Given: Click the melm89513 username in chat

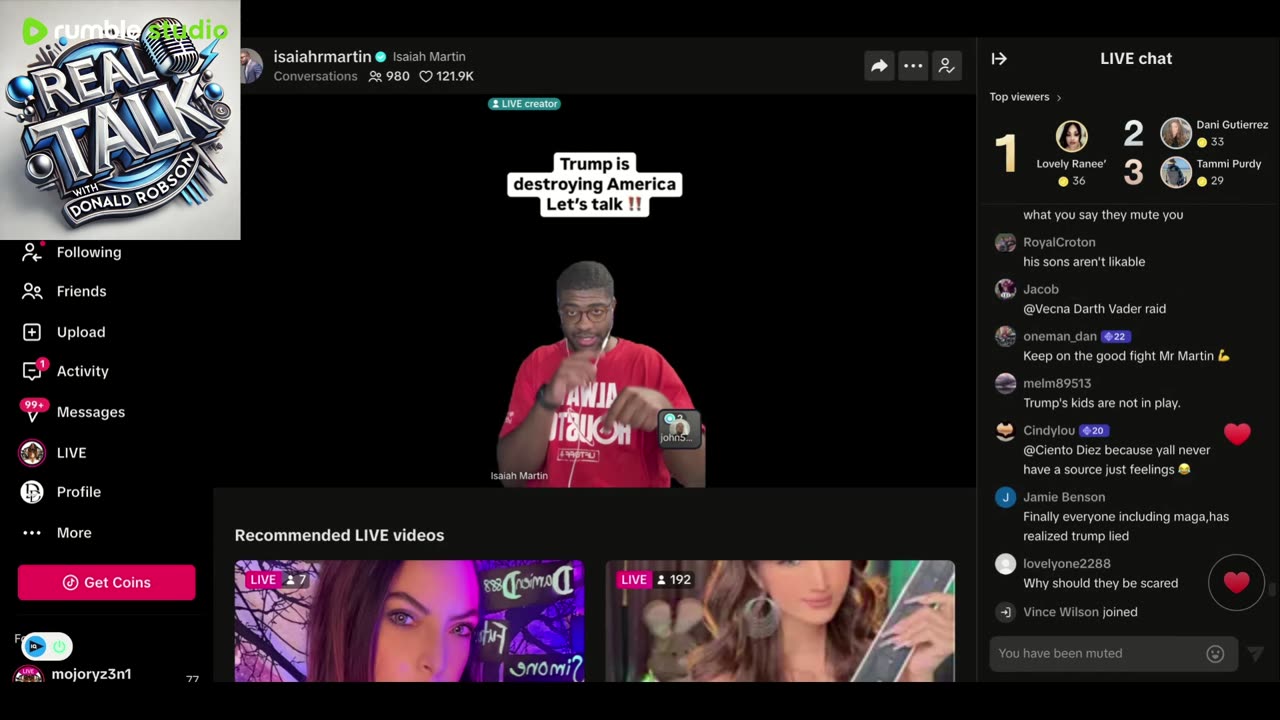Looking at the screenshot, I should click(1057, 384).
